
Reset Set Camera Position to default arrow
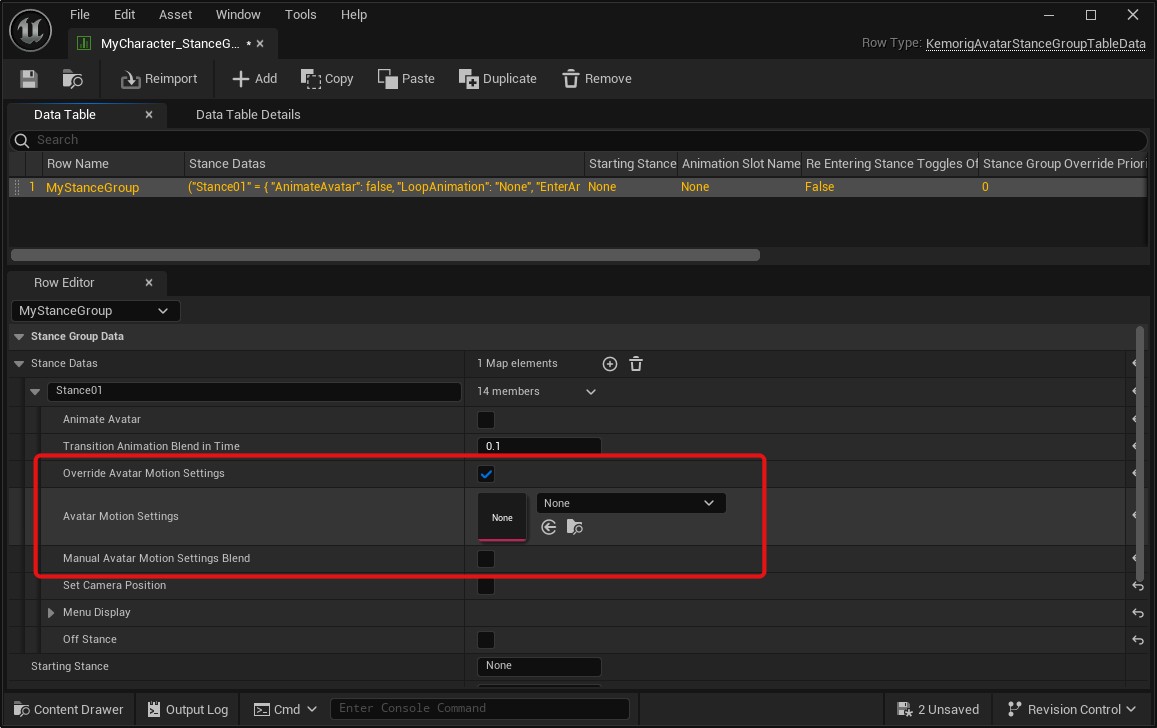click(1137, 586)
